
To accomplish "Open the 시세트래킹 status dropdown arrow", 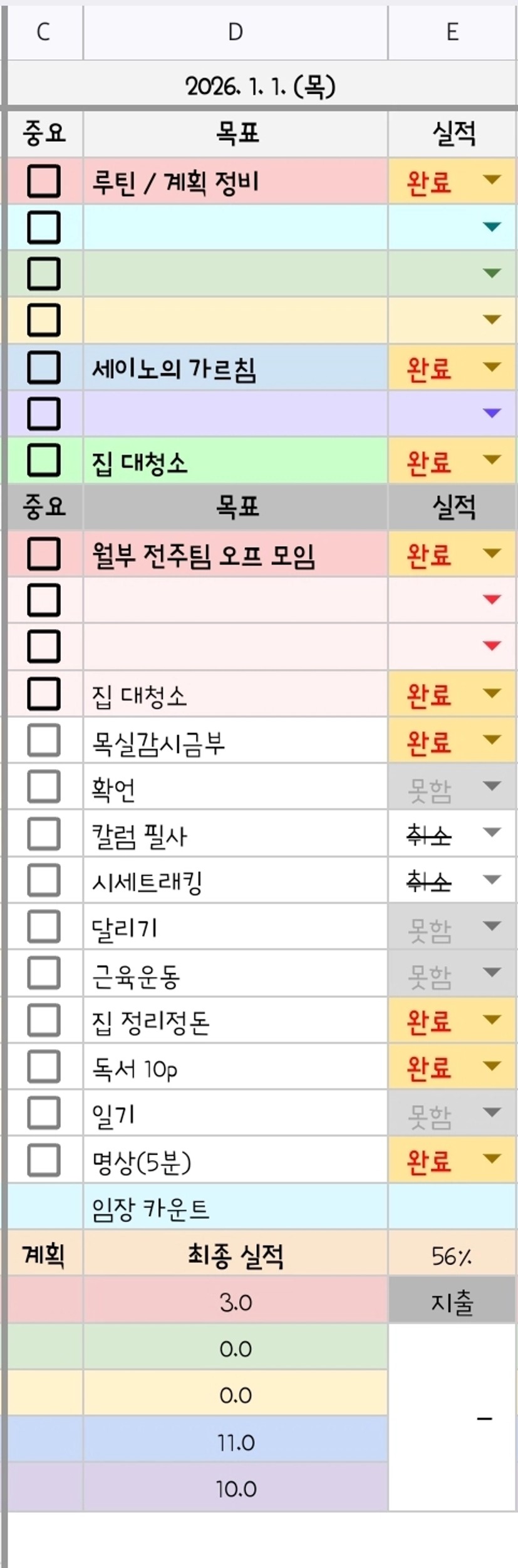I will tap(492, 880).
